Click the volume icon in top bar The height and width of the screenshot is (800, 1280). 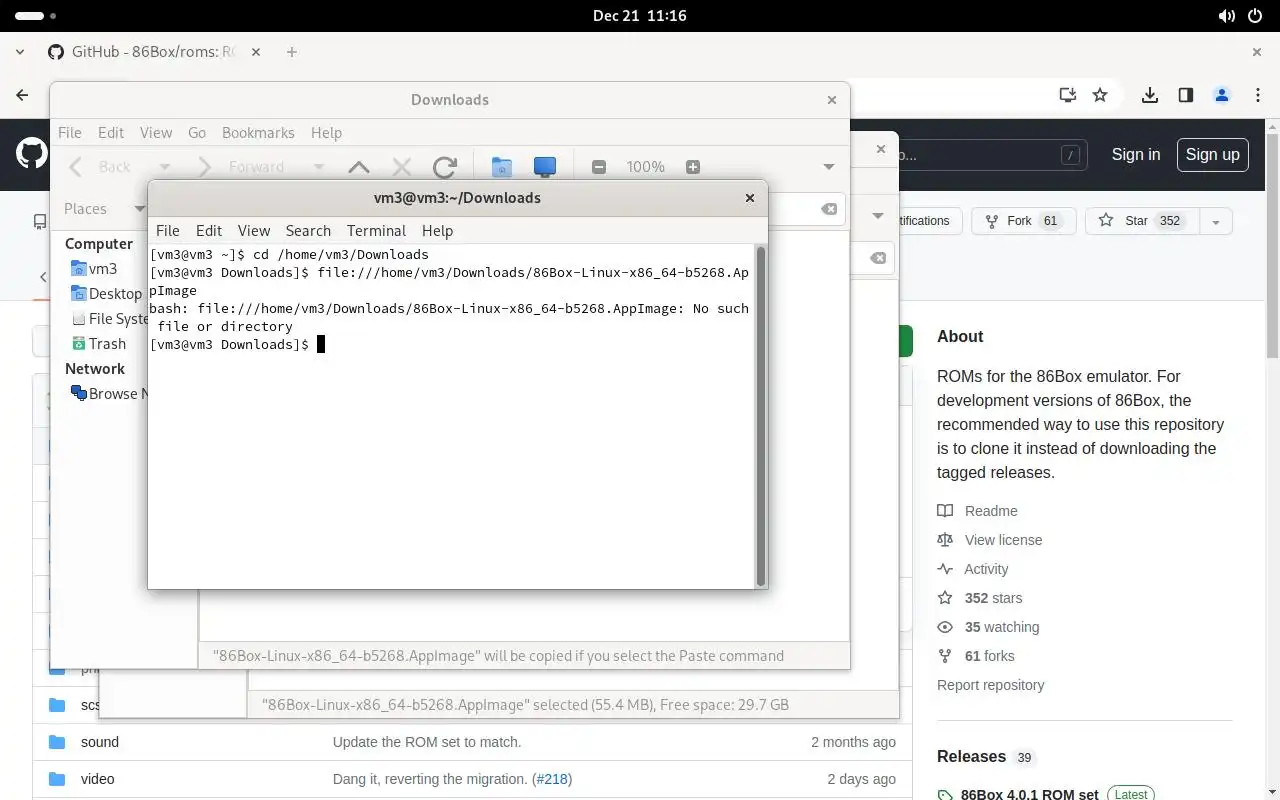point(1227,16)
